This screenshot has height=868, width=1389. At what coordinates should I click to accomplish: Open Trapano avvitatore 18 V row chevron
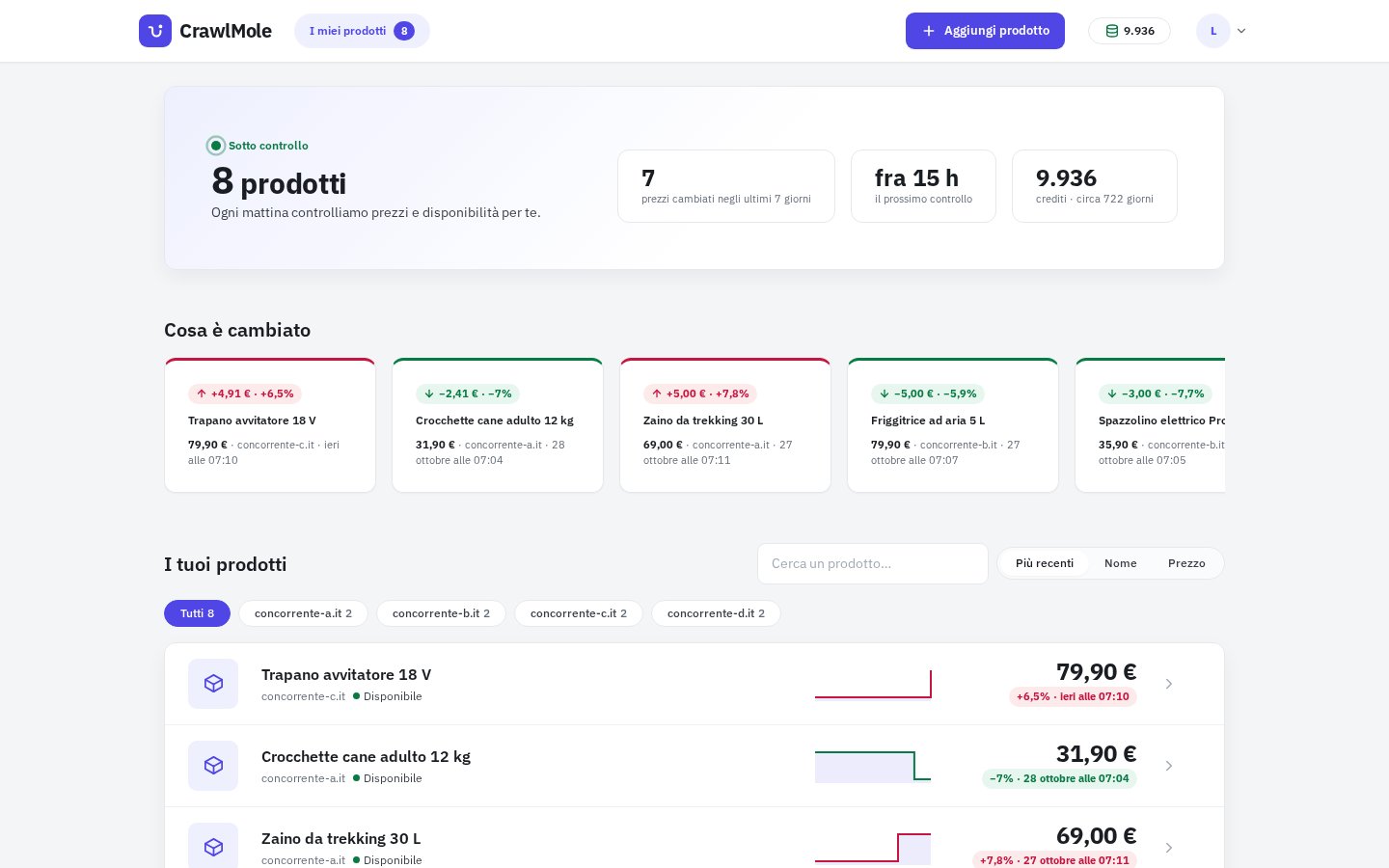tap(1169, 684)
